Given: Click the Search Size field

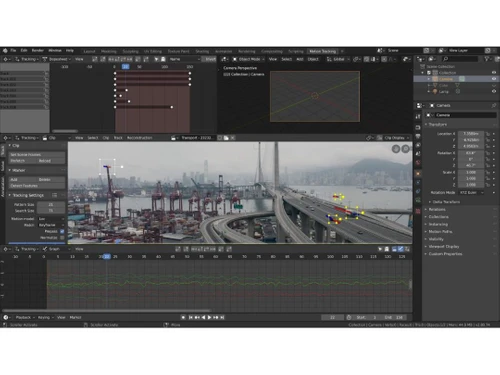Looking at the screenshot, I should [x=51, y=211].
